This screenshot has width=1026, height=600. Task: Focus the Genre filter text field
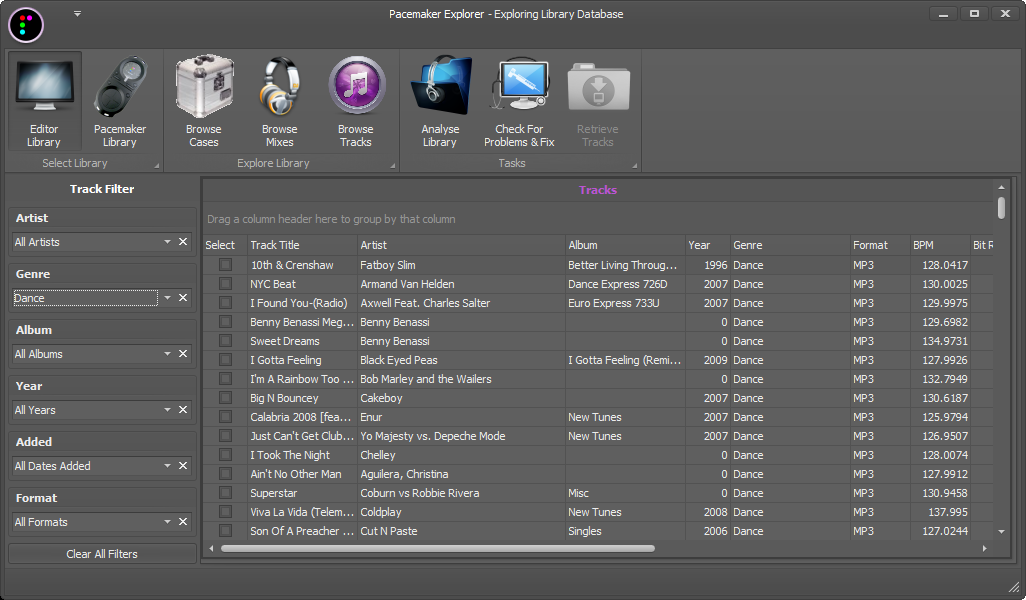pyautogui.click(x=86, y=298)
